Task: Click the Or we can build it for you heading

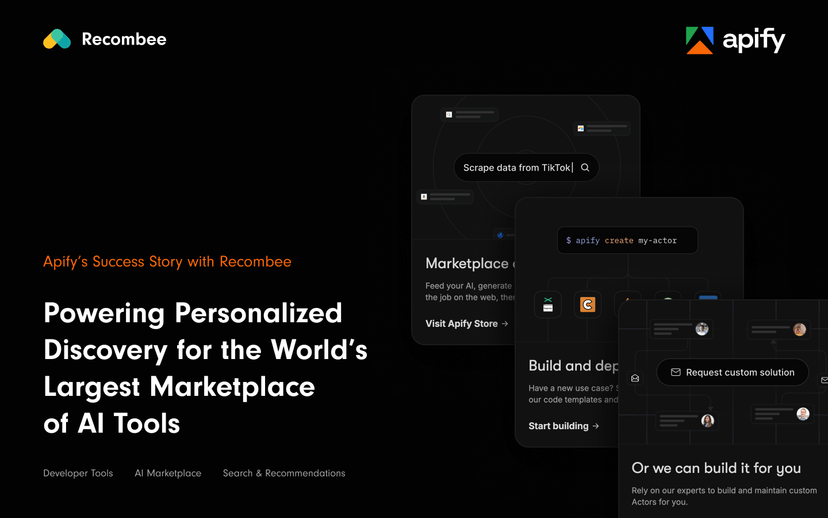Action: point(716,468)
